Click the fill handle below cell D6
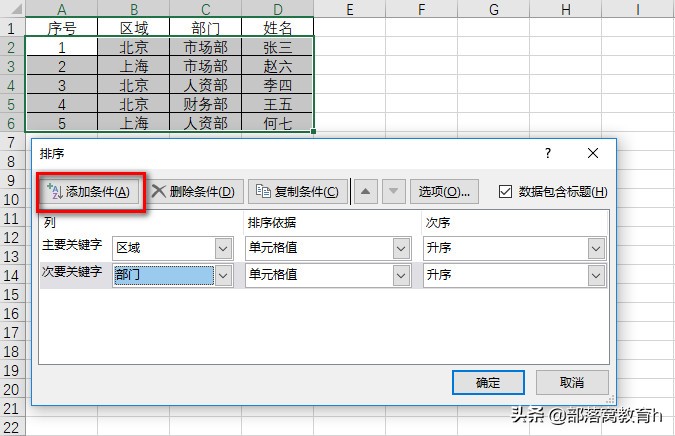The width and height of the screenshot is (675, 436). [313, 131]
